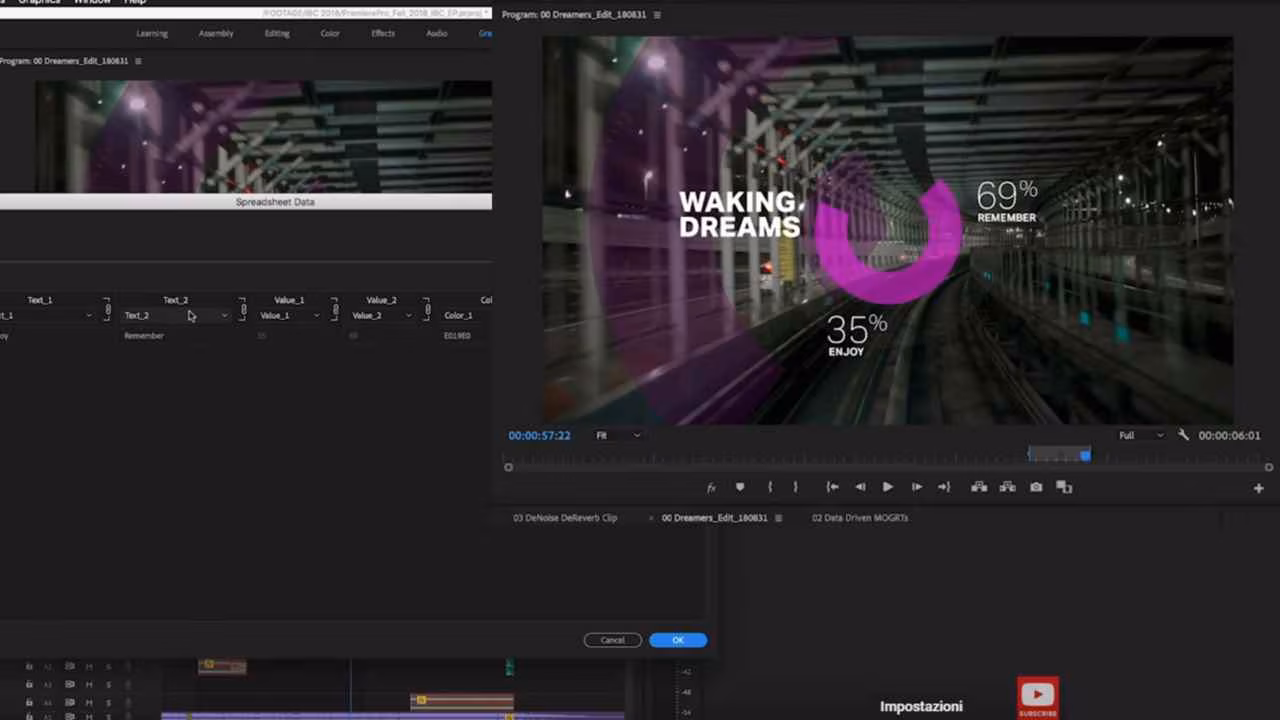Screen dimensions: 1280x720
Task: Toggle lock on the third visible audio track
Action: pyautogui.click(x=29, y=703)
